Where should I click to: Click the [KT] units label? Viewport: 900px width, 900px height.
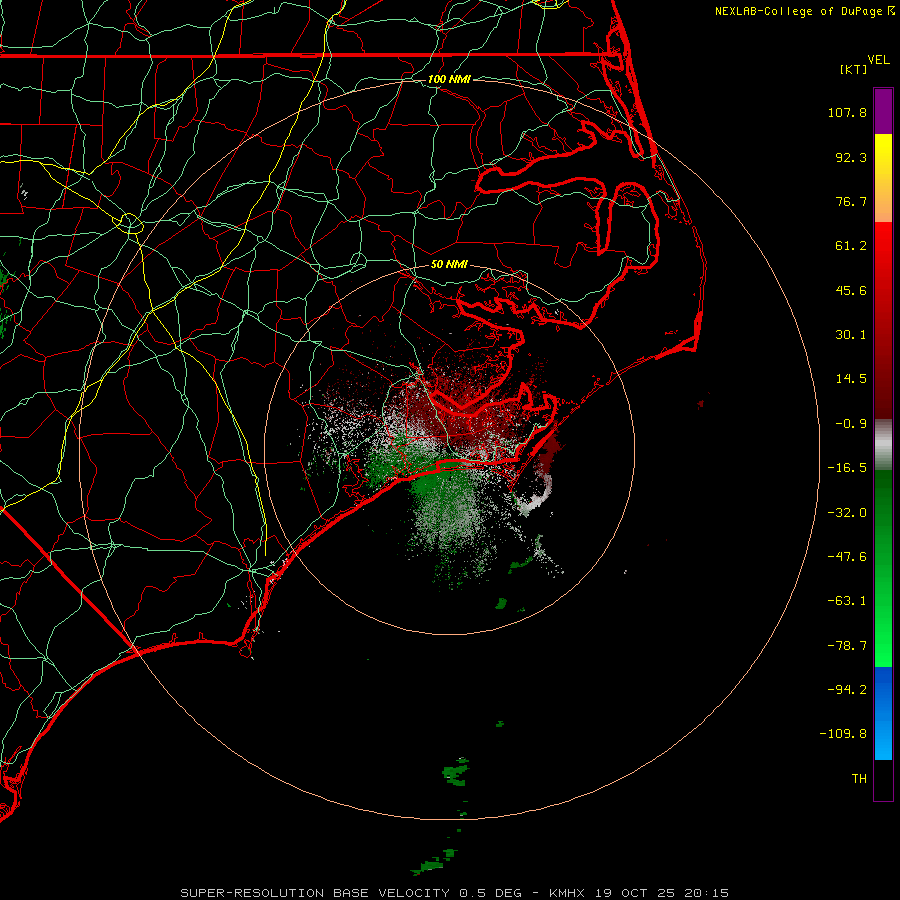pos(854,69)
